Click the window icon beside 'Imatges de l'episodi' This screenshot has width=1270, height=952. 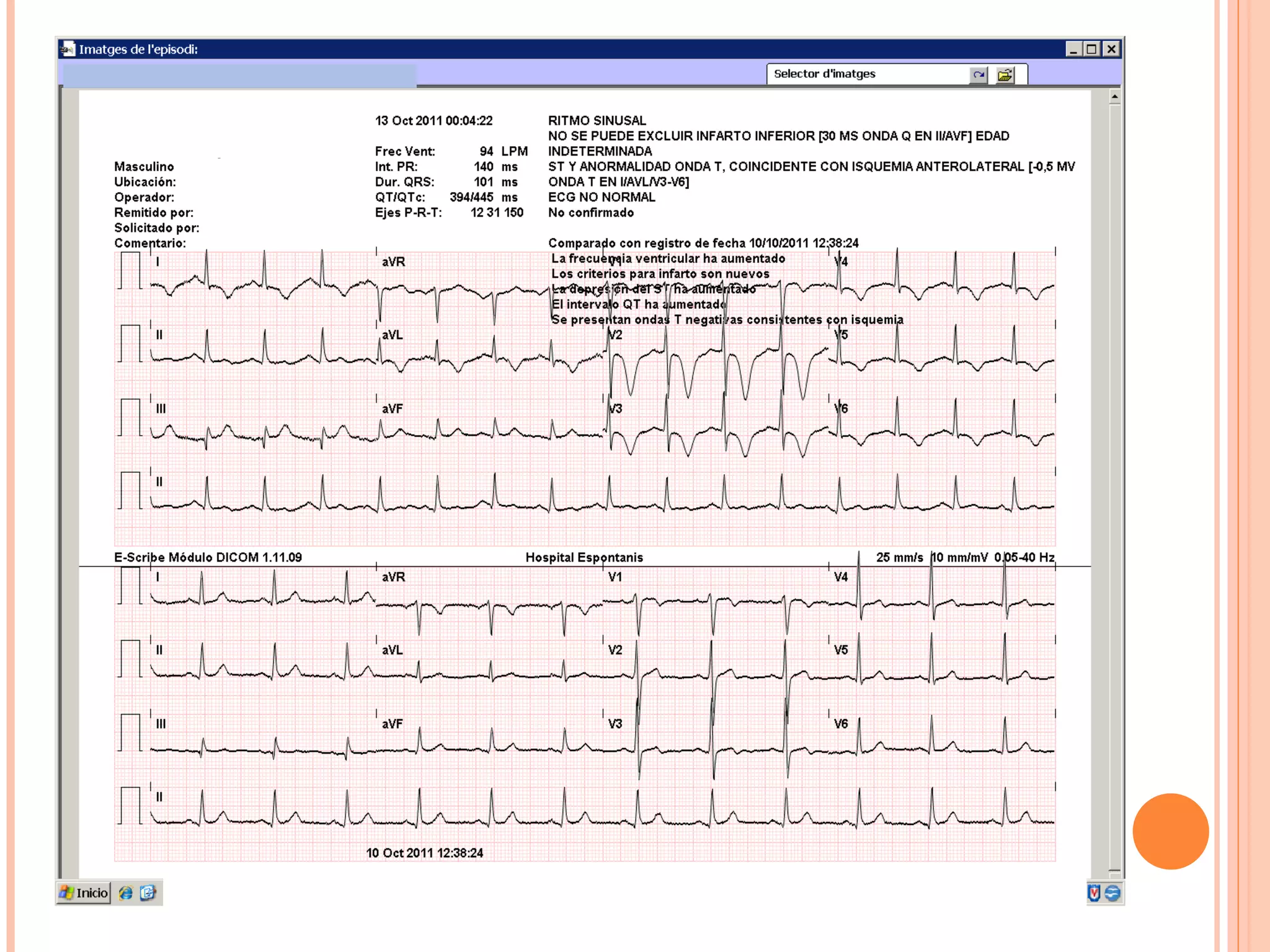(68, 49)
